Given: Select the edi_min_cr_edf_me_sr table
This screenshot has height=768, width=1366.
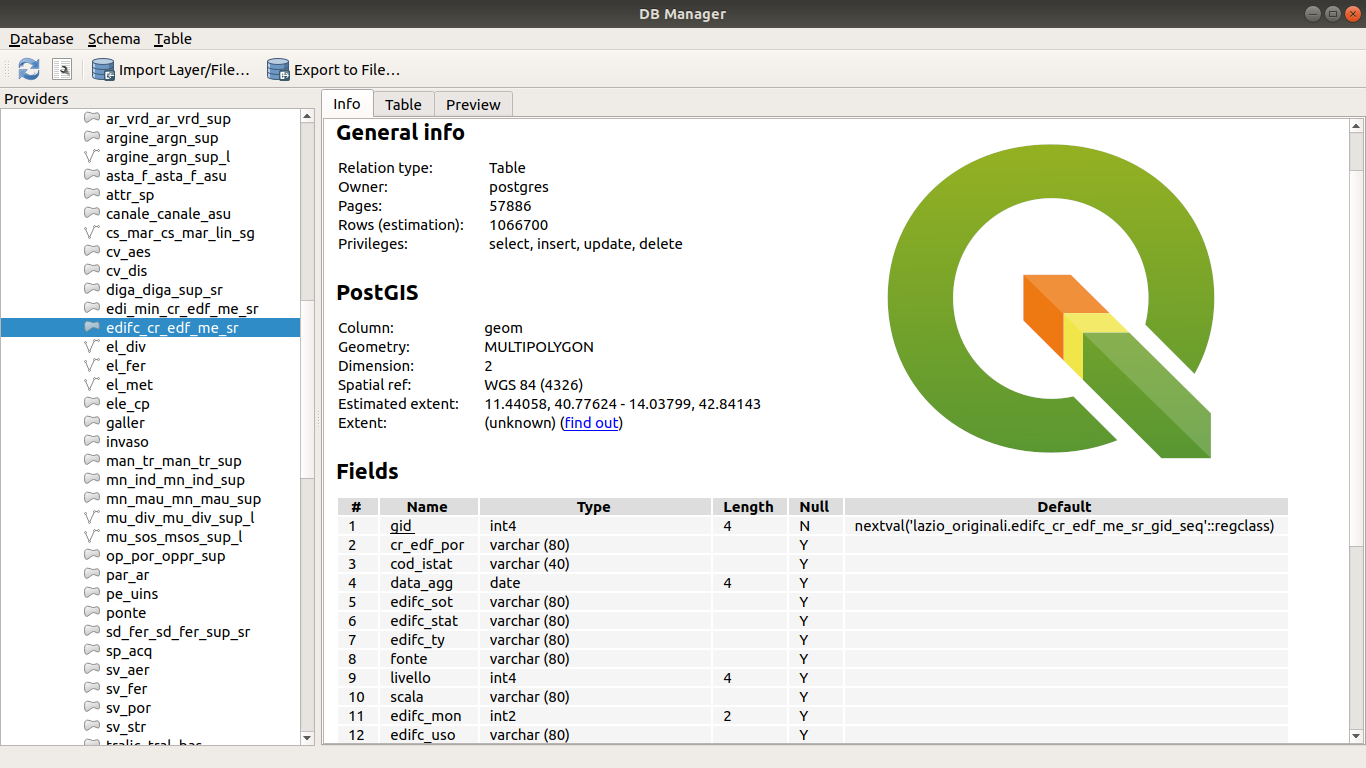Looking at the screenshot, I should coord(181,309).
